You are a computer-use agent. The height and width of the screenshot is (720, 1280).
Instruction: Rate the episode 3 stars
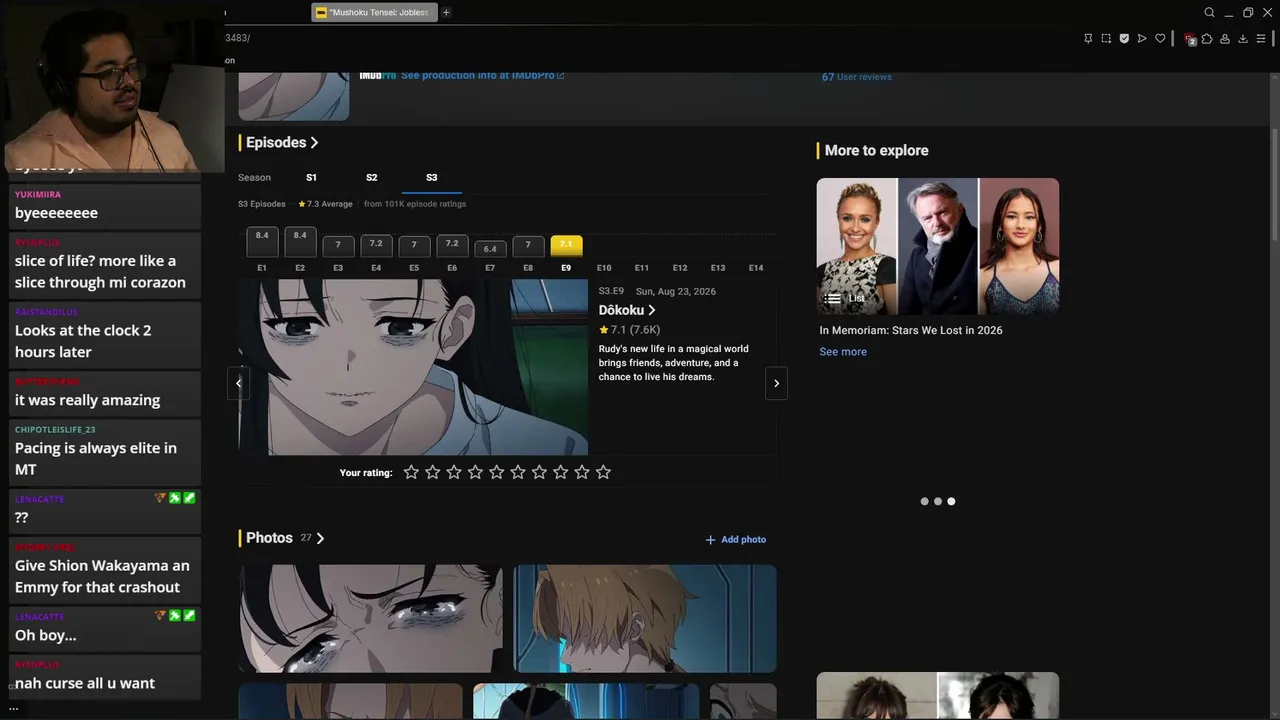[454, 472]
